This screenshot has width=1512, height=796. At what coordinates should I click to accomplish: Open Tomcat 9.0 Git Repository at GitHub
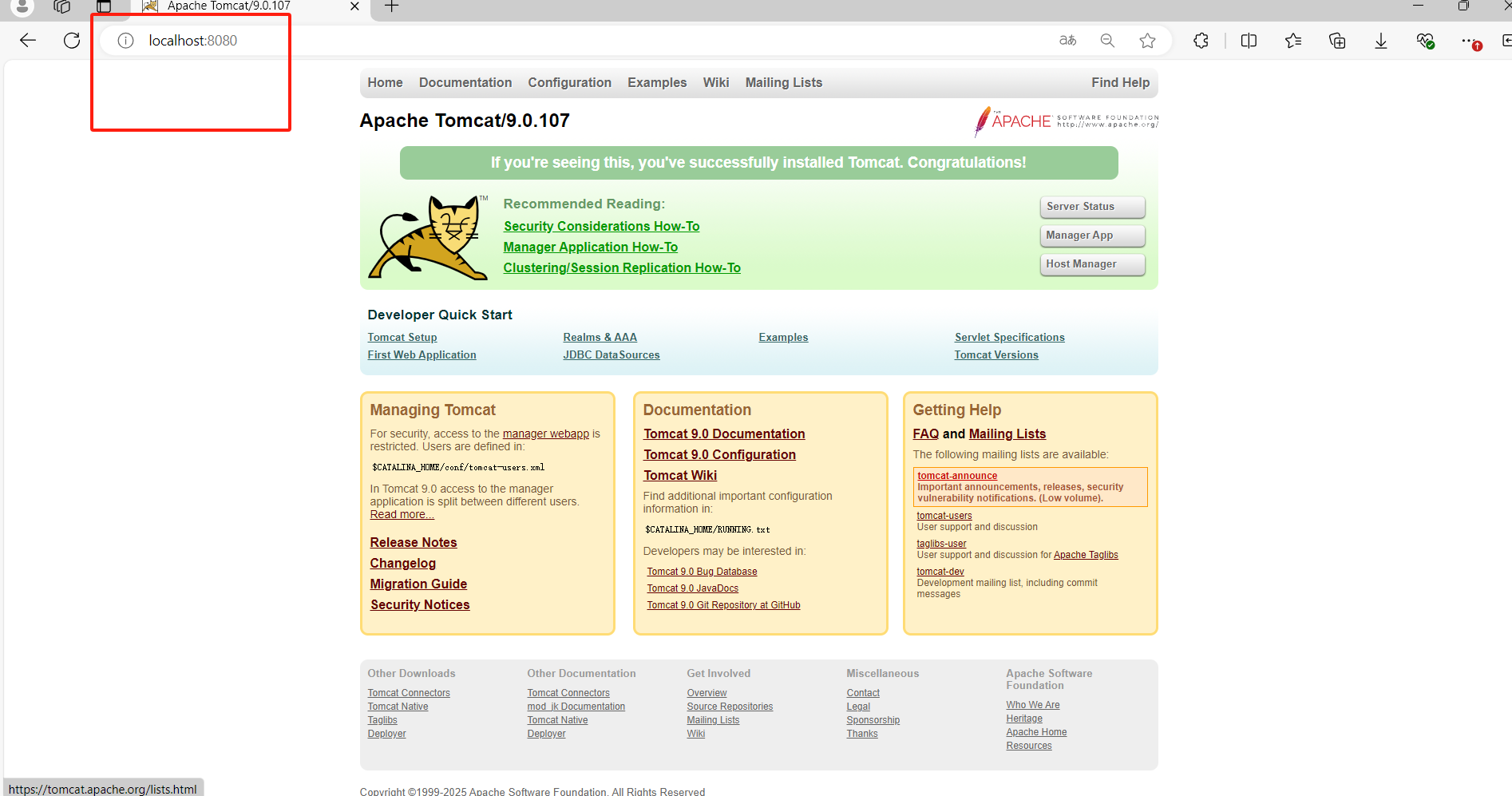click(723, 605)
